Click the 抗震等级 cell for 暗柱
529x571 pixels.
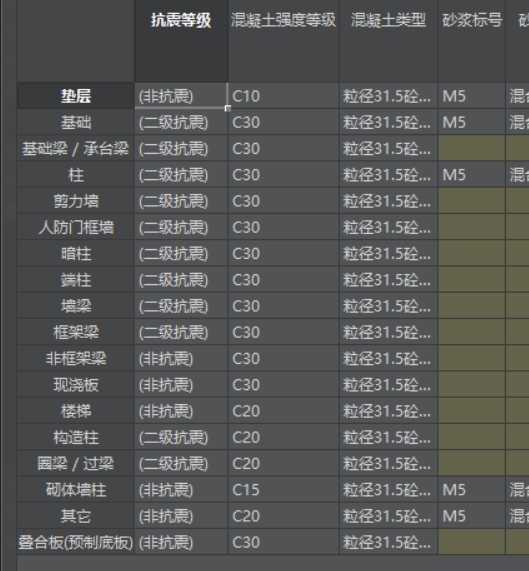coord(181,253)
